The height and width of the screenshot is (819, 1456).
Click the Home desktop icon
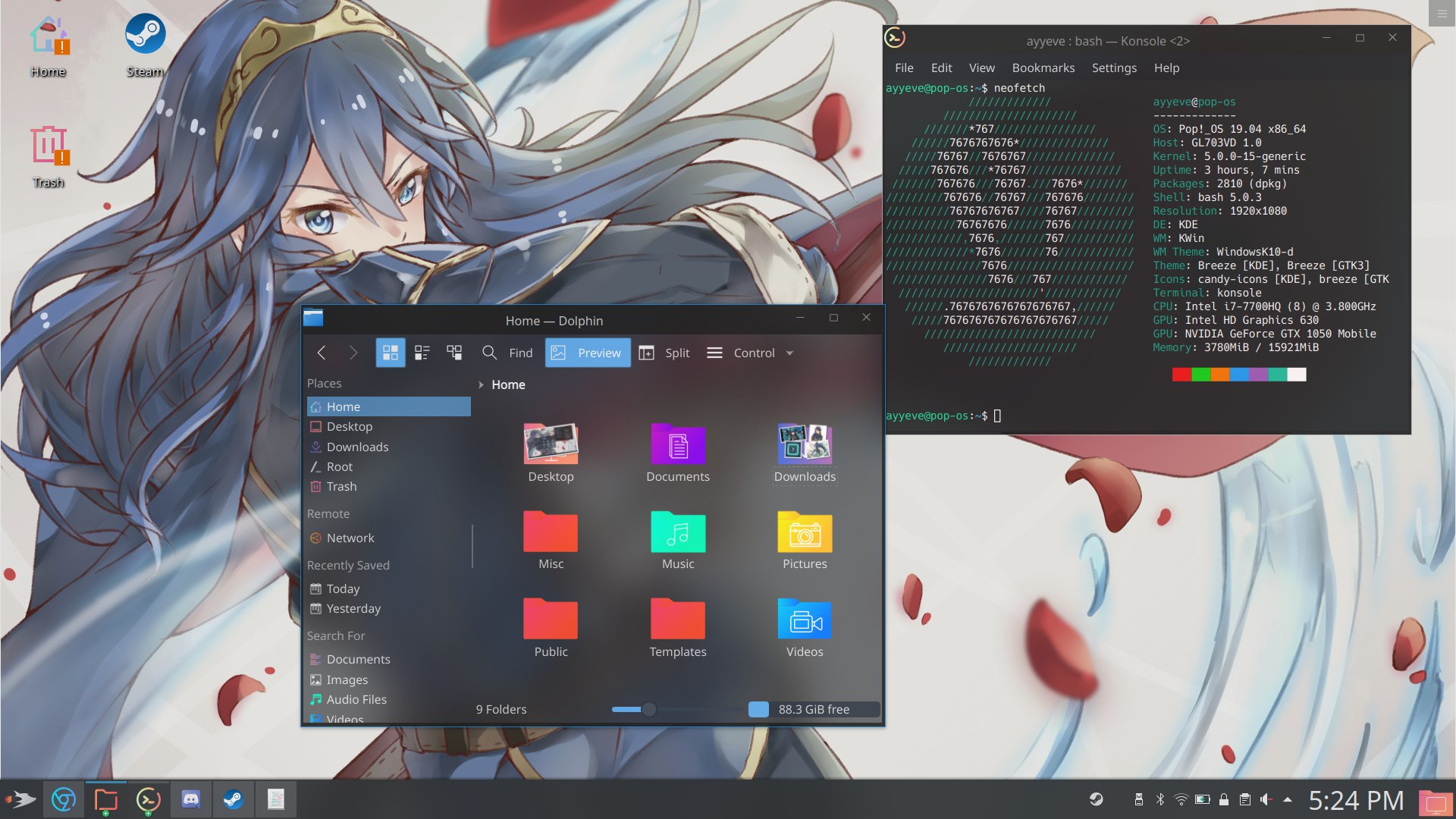click(x=49, y=46)
